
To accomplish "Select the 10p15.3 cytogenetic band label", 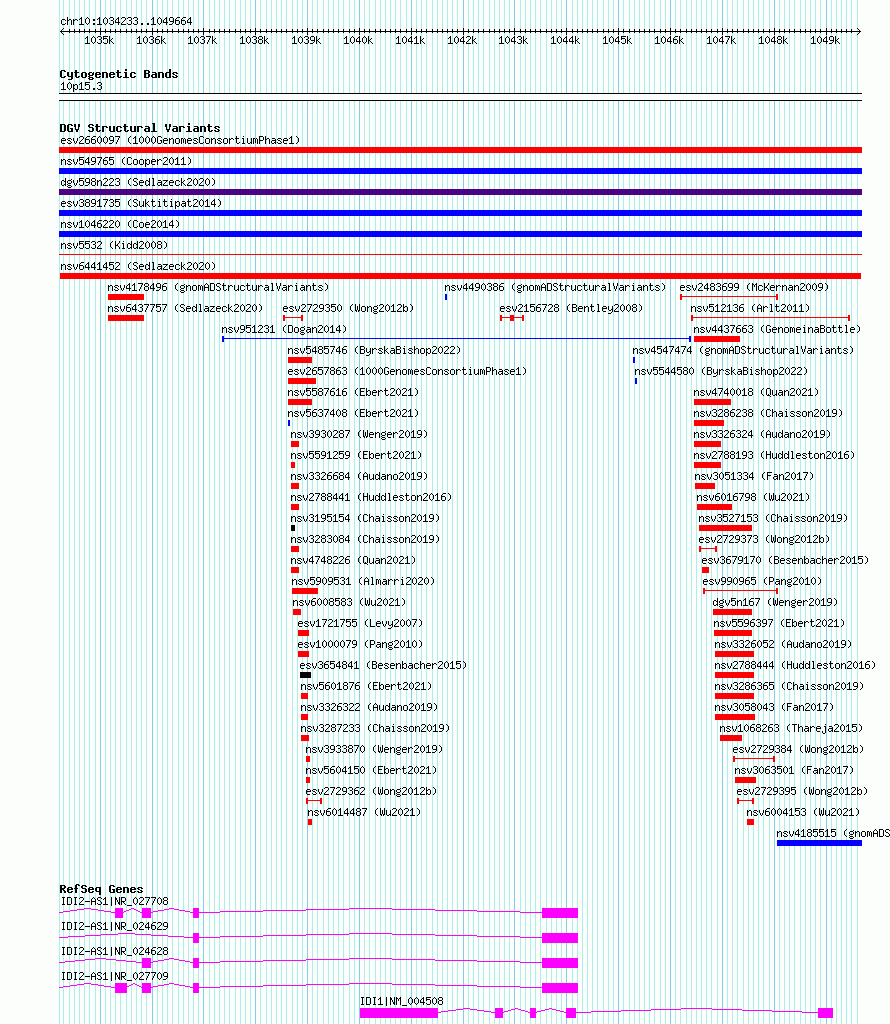I will point(81,86).
